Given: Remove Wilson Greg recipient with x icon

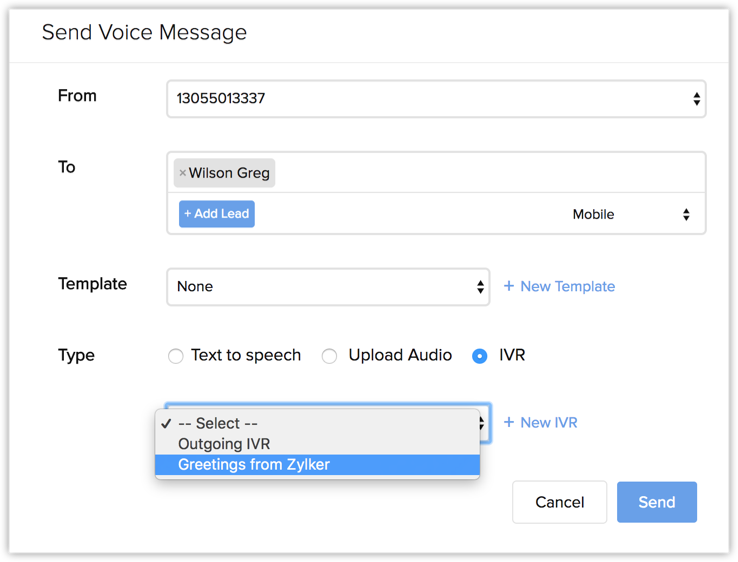Looking at the screenshot, I should pos(182,173).
